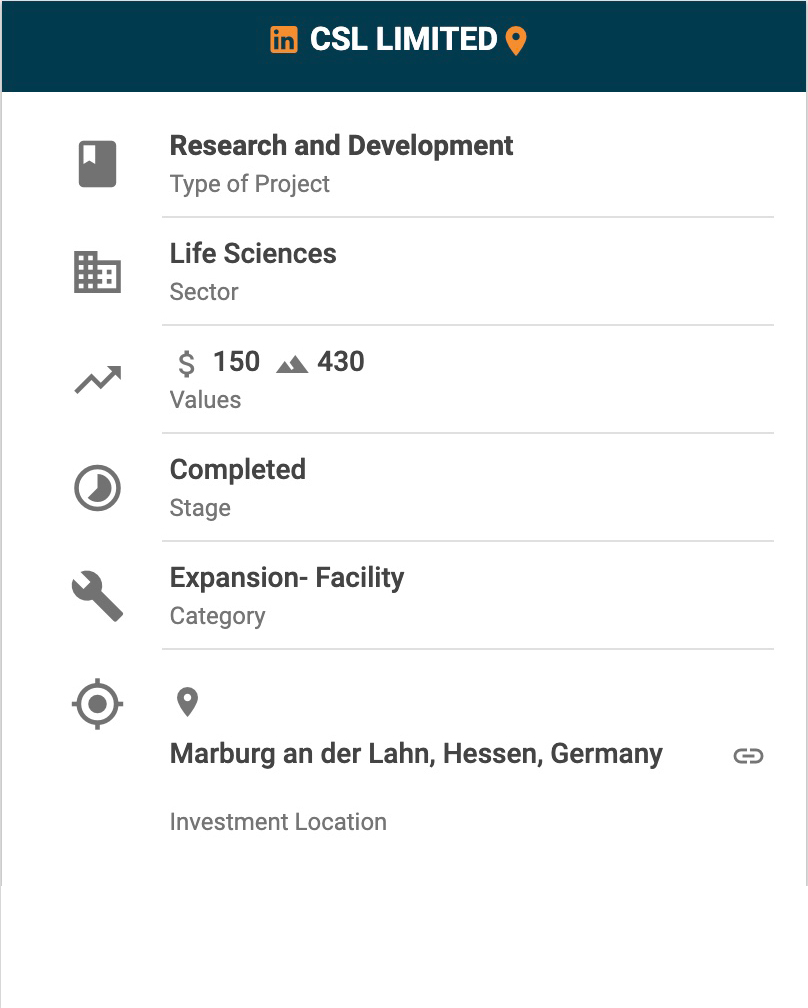The image size is (808, 1008).
Task: Click the Completed stage value
Action: coord(238,470)
